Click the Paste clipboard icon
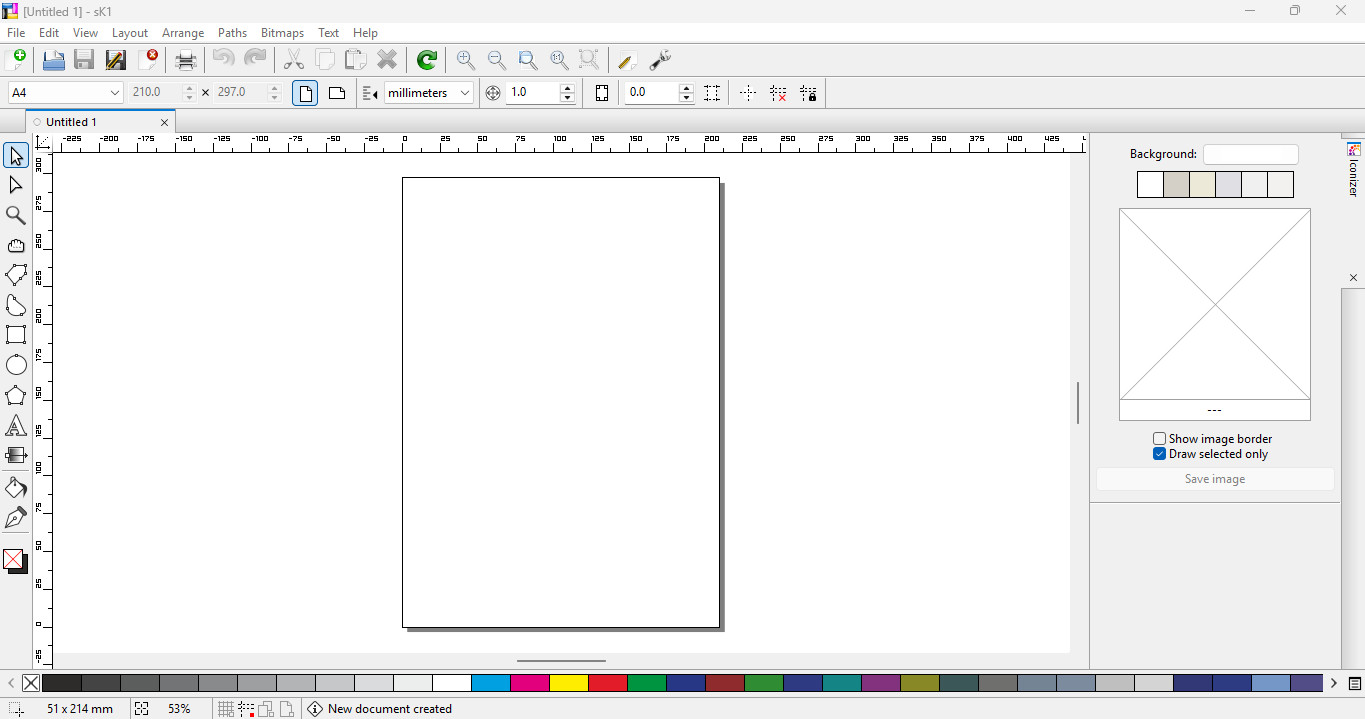This screenshot has height=719, width=1365. pos(356,60)
